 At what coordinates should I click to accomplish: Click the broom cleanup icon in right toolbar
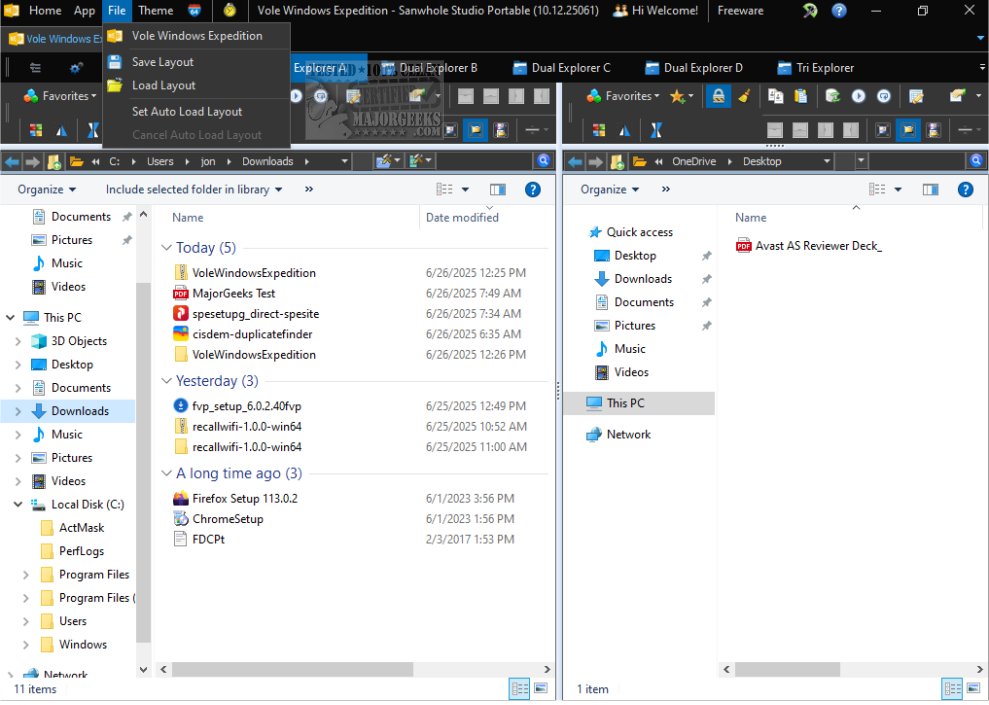click(744, 96)
